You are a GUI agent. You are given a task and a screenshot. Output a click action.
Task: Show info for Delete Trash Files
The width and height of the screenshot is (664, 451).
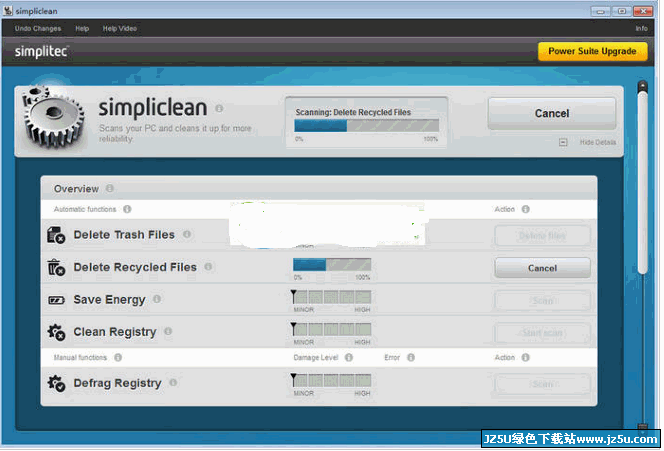point(187,234)
